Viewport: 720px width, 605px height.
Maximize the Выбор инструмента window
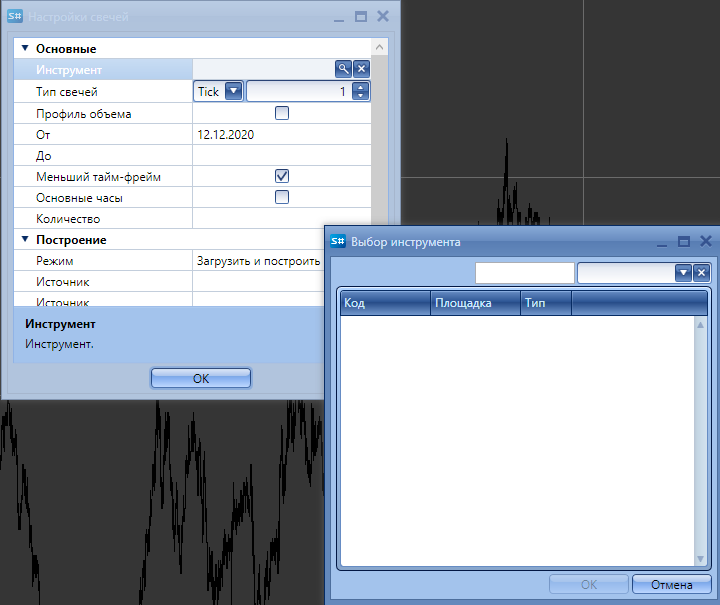tap(684, 241)
